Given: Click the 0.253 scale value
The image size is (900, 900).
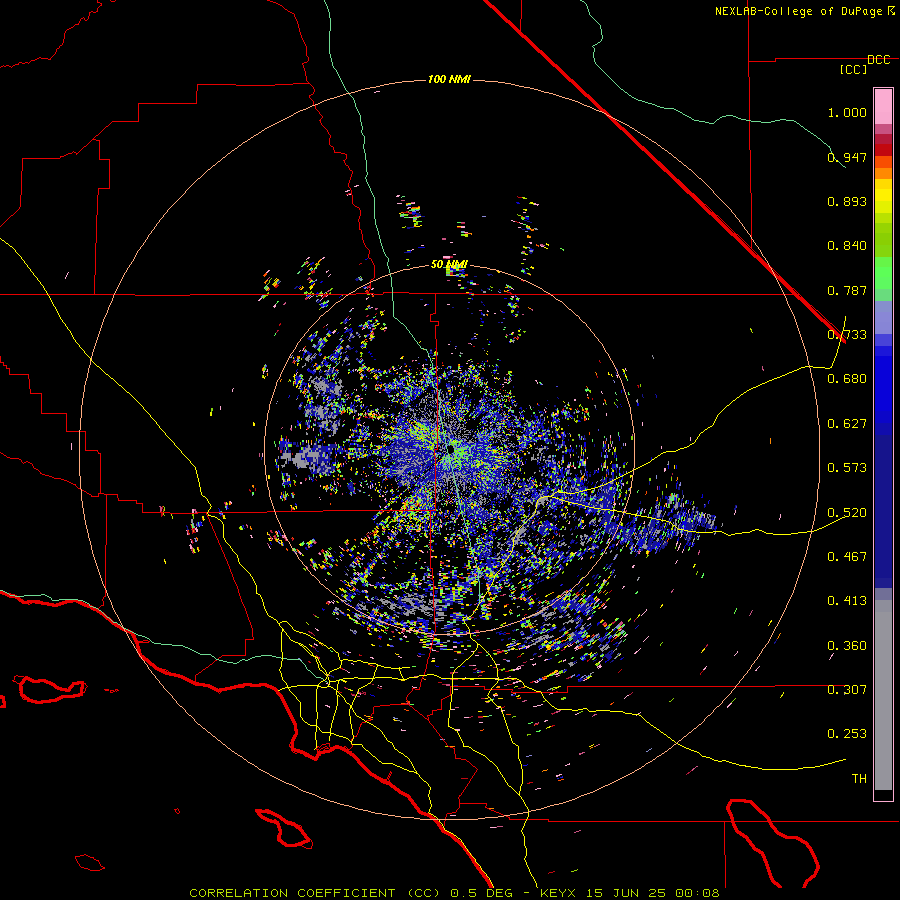Looking at the screenshot, I should 847,734.
